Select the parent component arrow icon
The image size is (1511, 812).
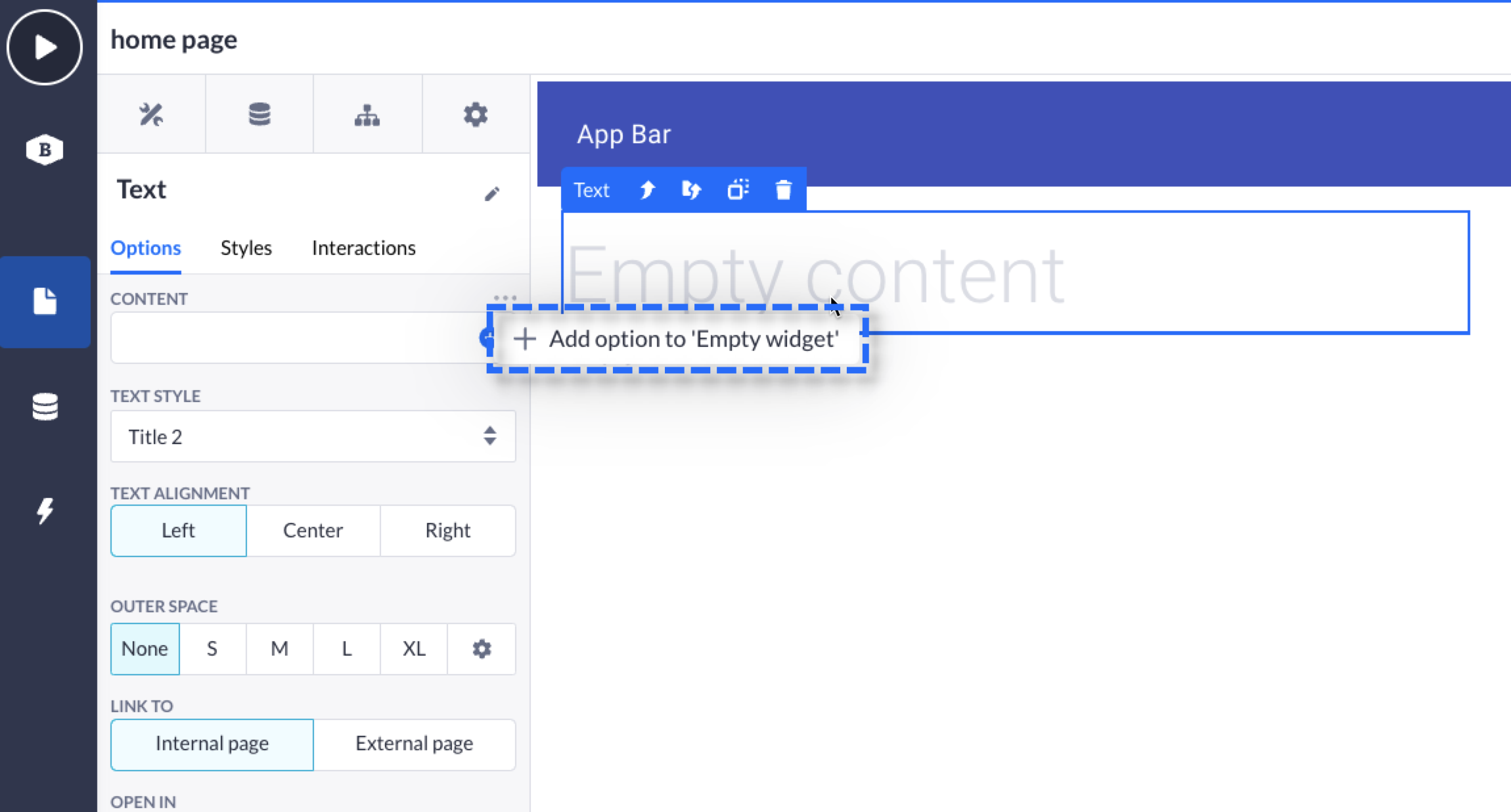click(x=647, y=191)
